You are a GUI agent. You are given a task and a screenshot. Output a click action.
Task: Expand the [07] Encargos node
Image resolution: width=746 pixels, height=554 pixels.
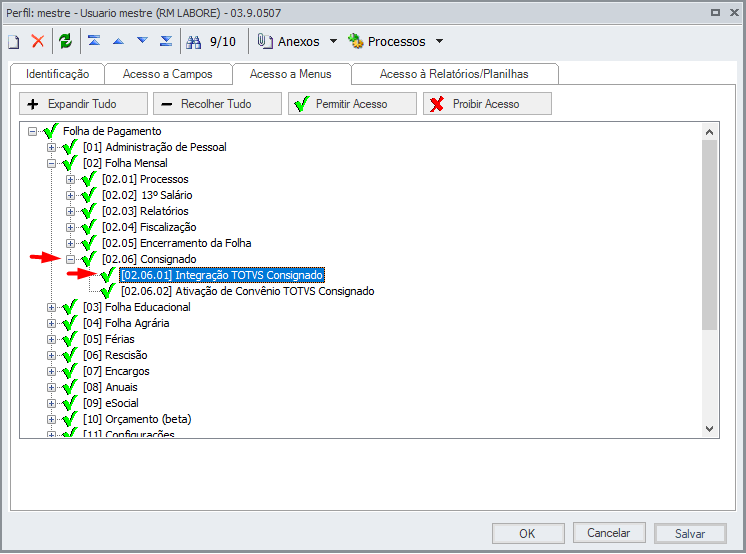pyautogui.click(x=51, y=371)
